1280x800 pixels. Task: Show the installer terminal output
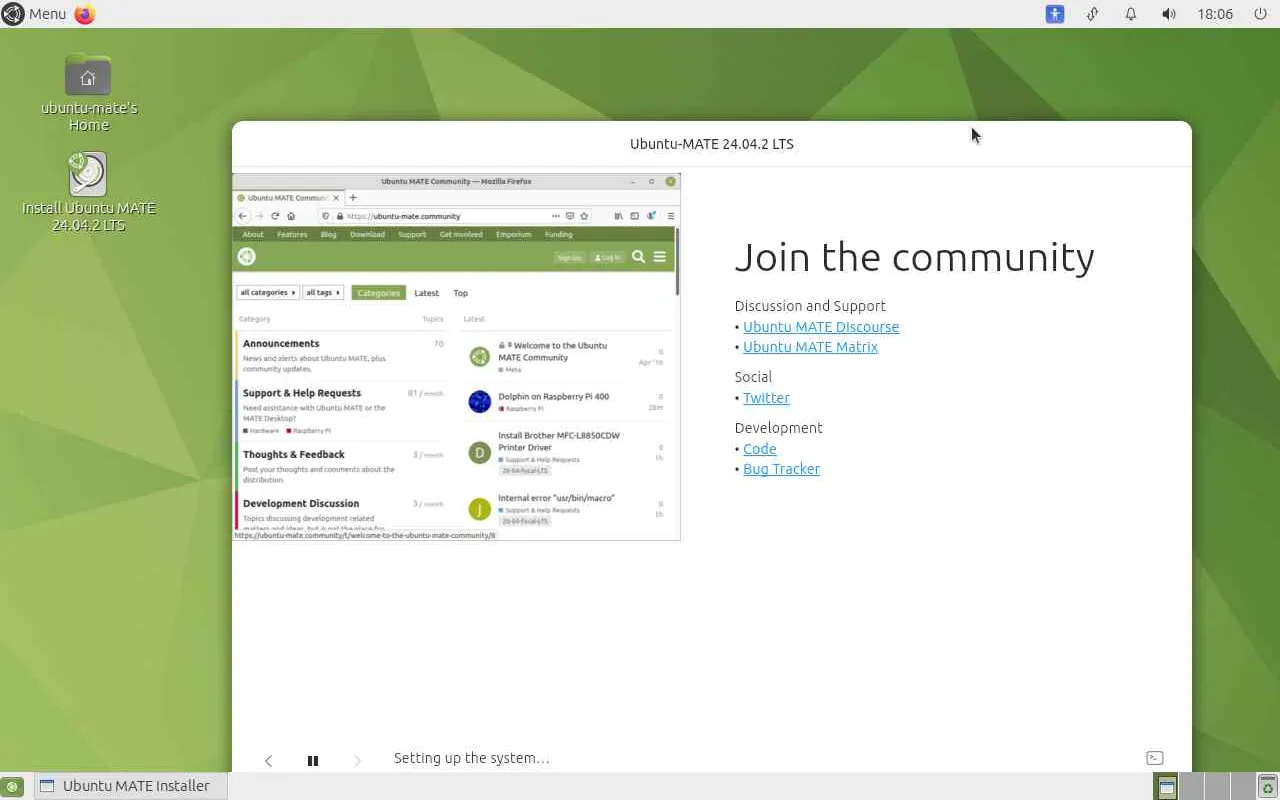(x=1154, y=758)
